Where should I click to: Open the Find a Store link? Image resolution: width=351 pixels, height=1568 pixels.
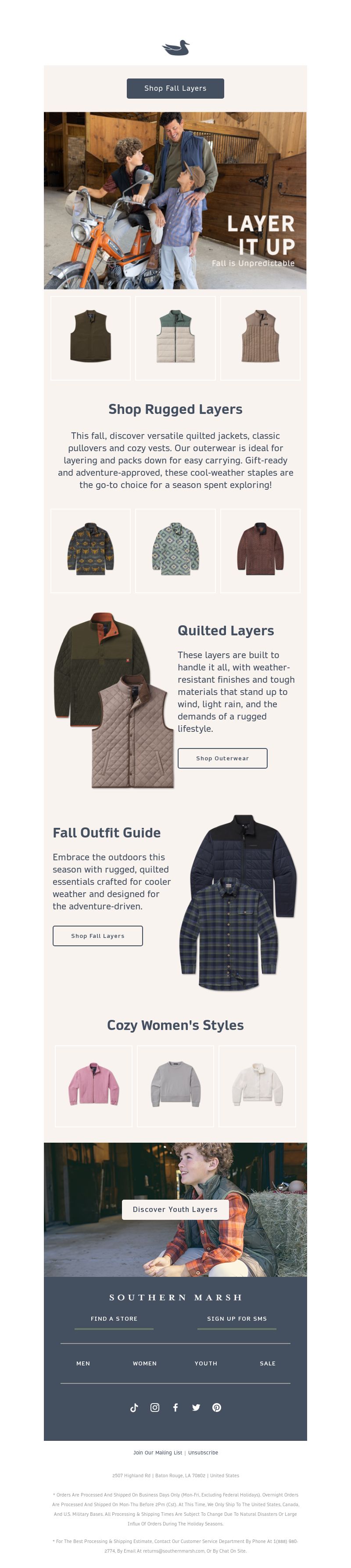coord(114,1319)
